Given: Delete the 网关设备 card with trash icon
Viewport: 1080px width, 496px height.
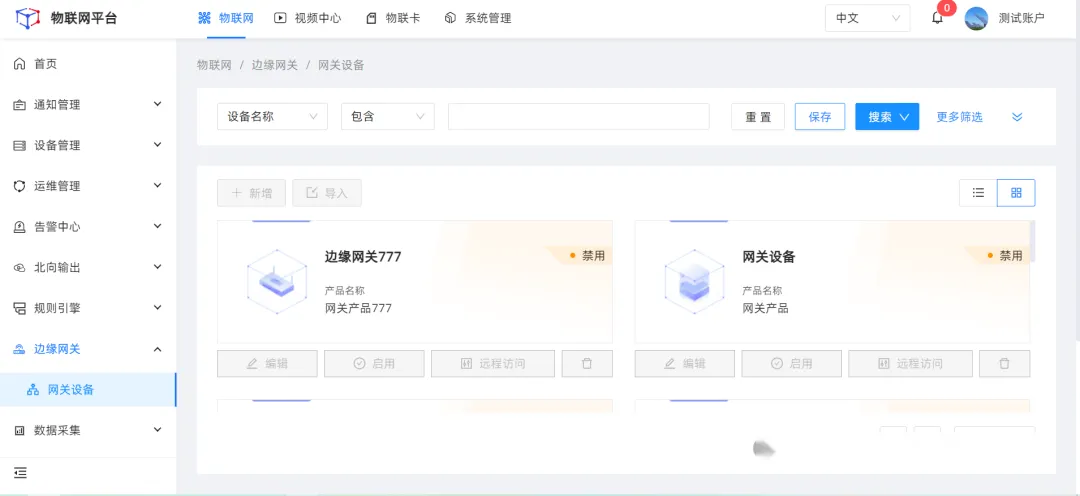Looking at the screenshot, I should [1004, 364].
